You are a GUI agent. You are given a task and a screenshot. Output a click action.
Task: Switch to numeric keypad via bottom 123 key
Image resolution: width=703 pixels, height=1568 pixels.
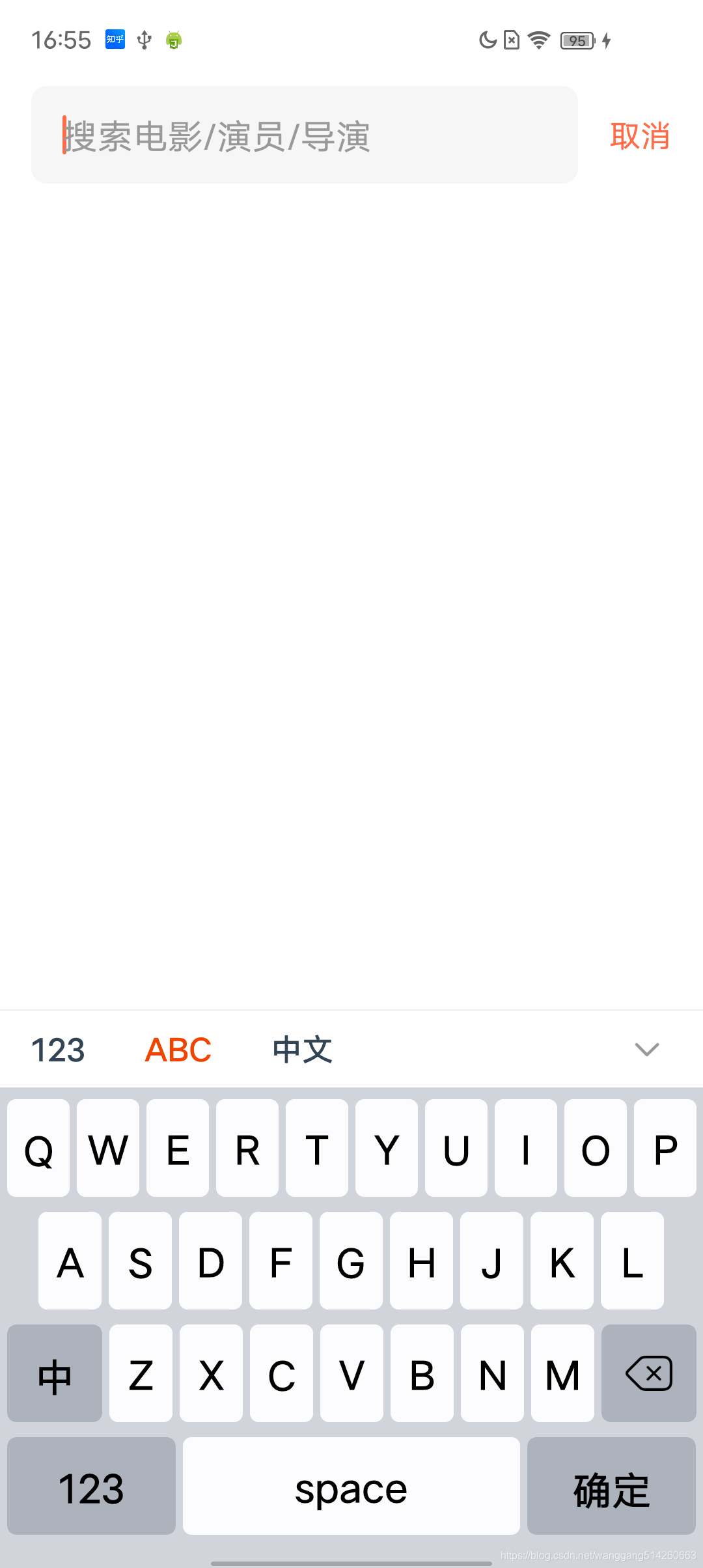91,1486
